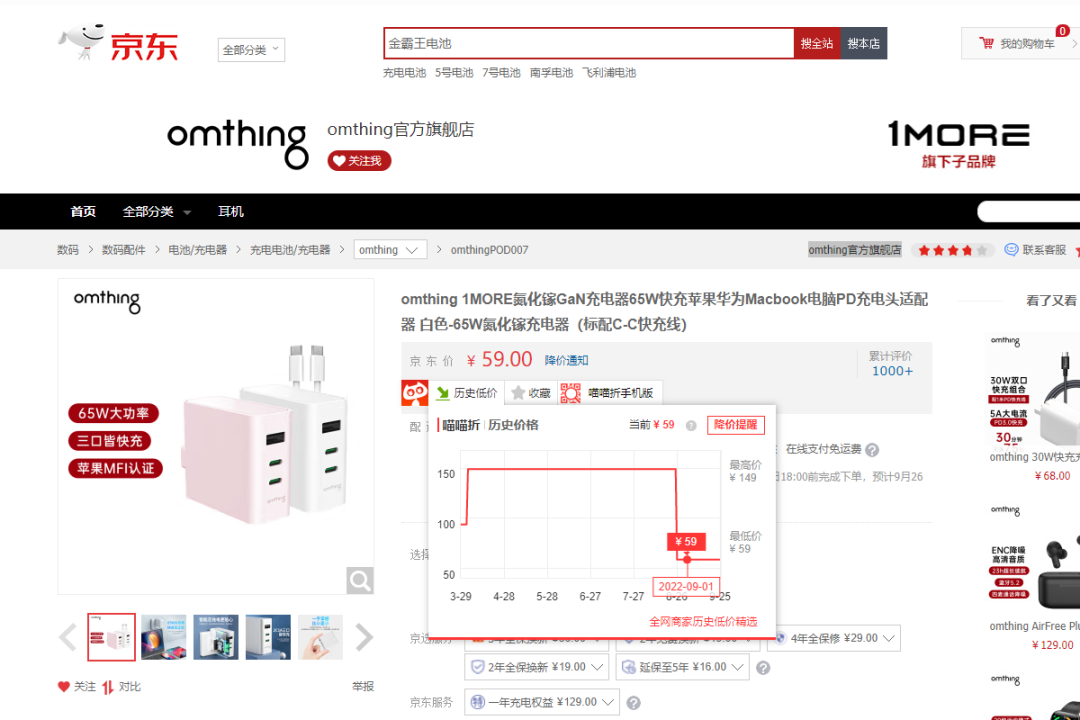Screen dimensions: 1080x720
Task: Open the 耳机 menu item in black navbar
Action: pos(231,212)
